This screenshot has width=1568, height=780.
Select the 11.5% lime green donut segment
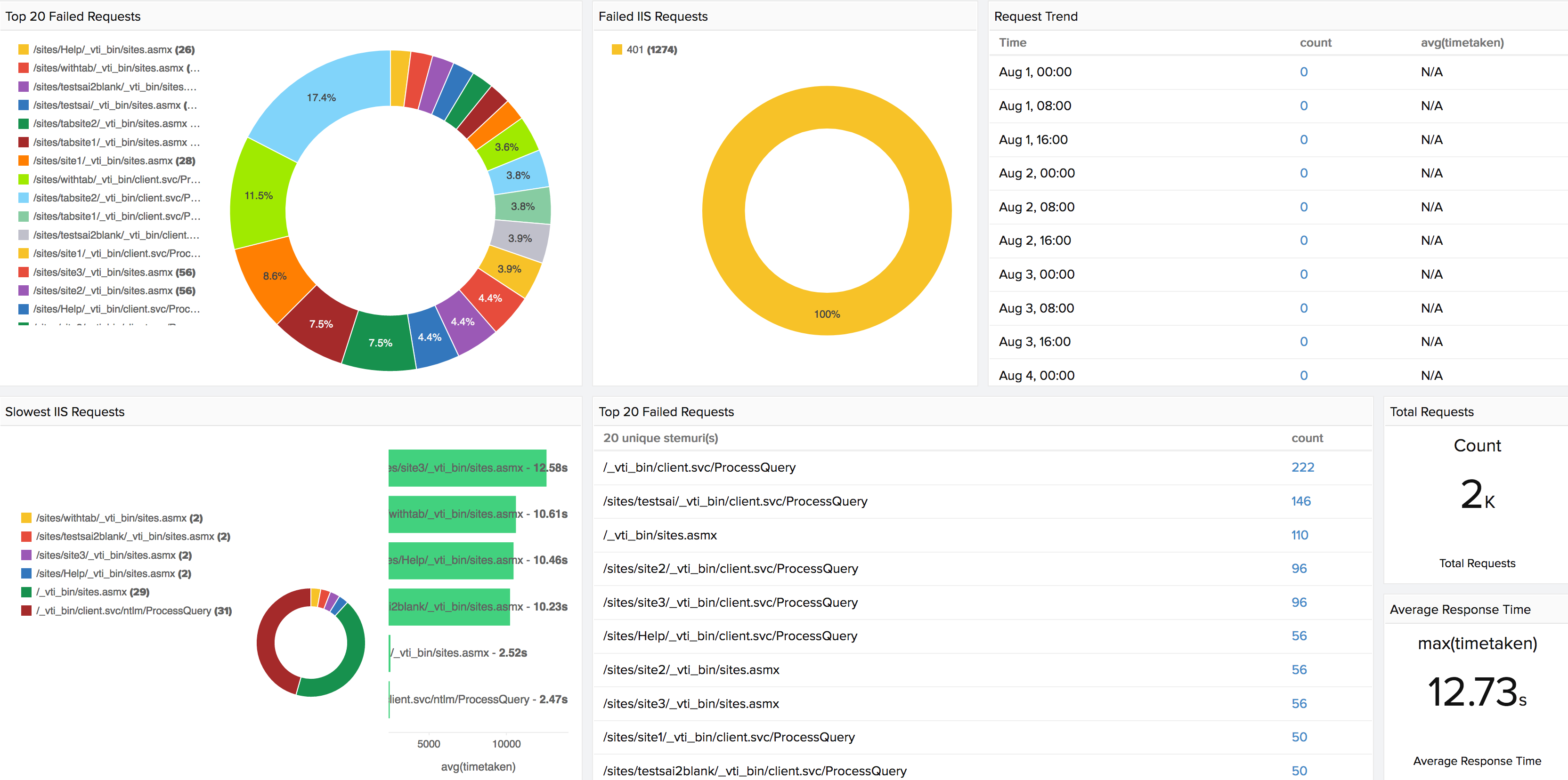point(259,195)
